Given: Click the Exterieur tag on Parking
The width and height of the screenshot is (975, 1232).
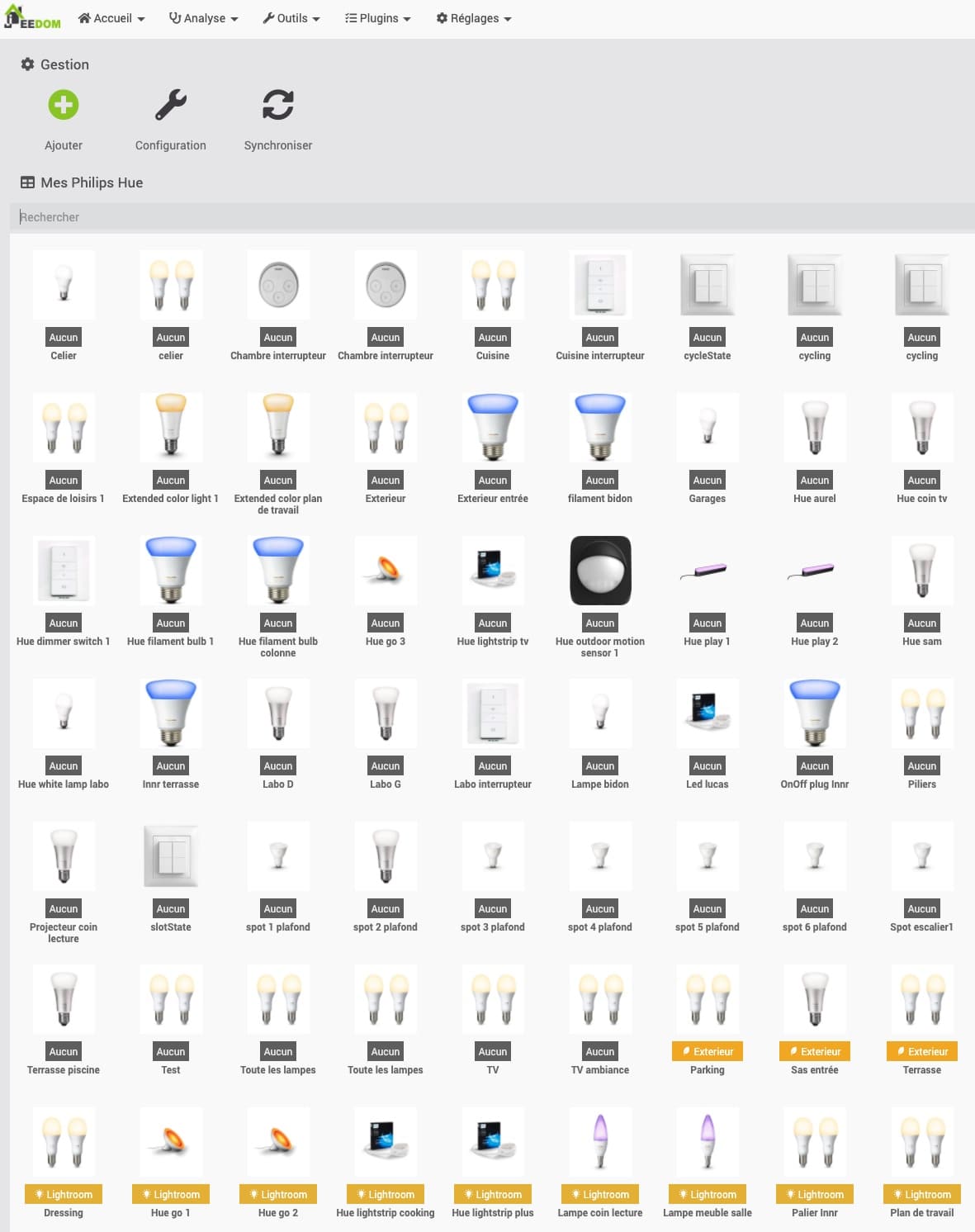Looking at the screenshot, I should [x=708, y=1051].
